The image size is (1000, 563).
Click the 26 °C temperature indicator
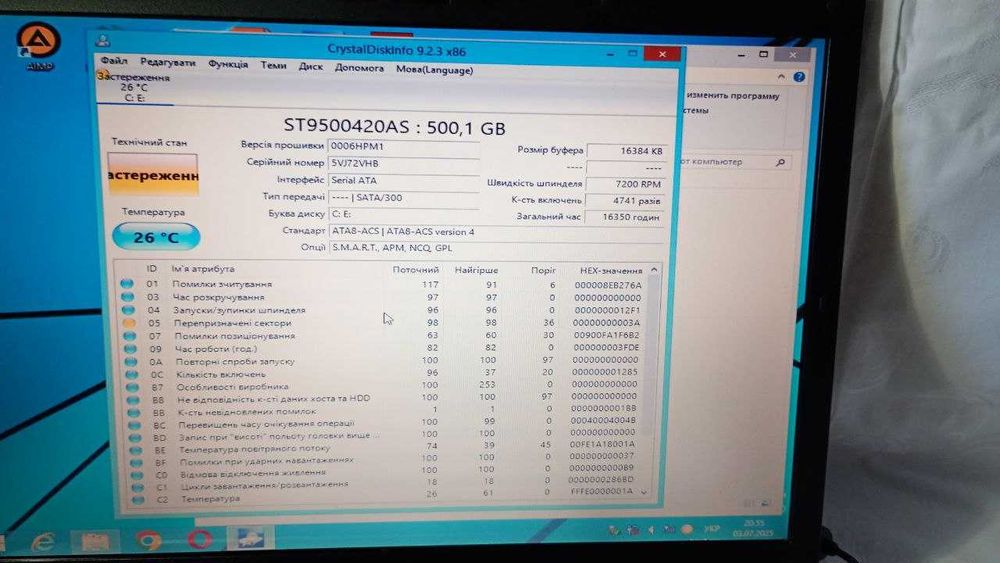pos(156,237)
